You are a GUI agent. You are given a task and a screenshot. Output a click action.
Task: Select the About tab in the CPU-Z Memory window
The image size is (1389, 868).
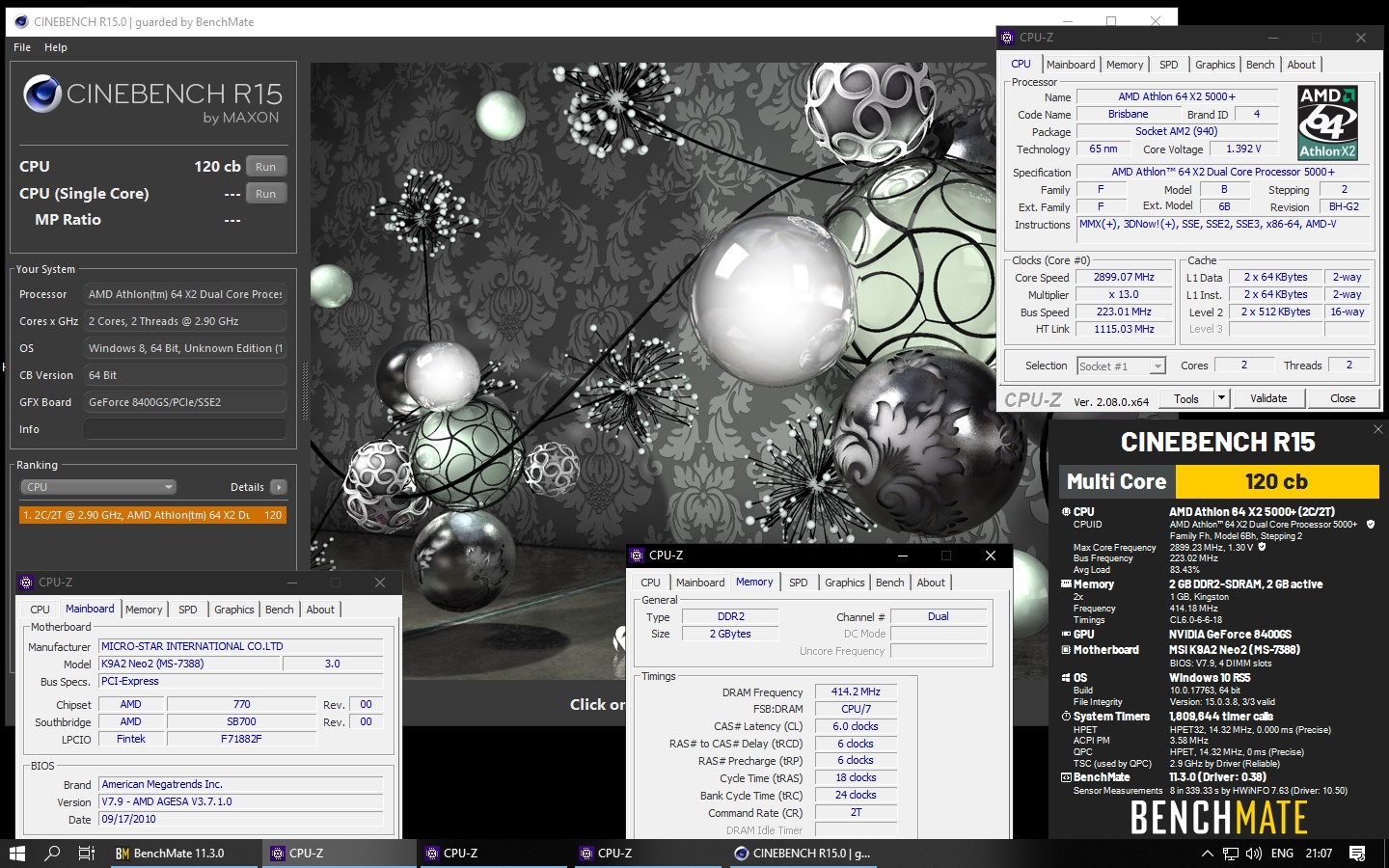pos(931,583)
